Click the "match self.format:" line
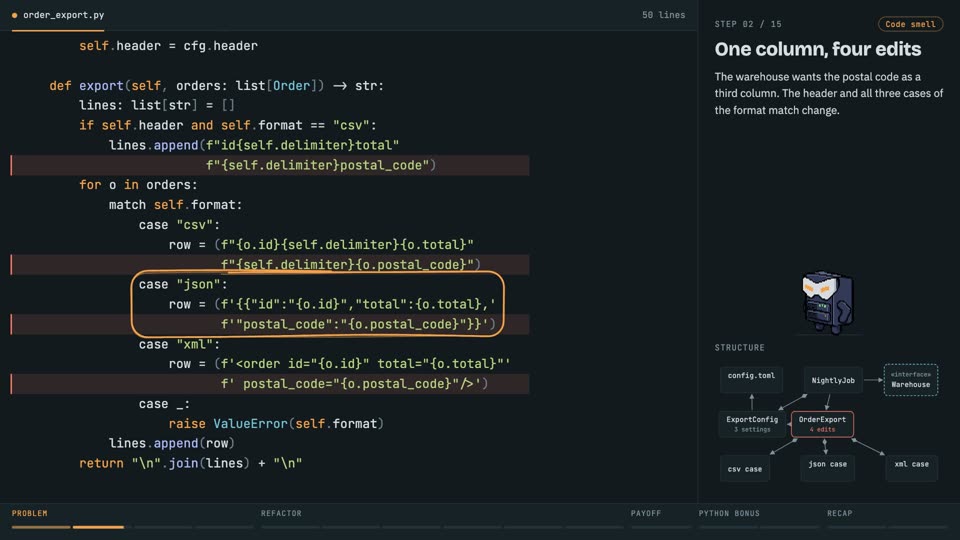 click(x=176, y=205)
